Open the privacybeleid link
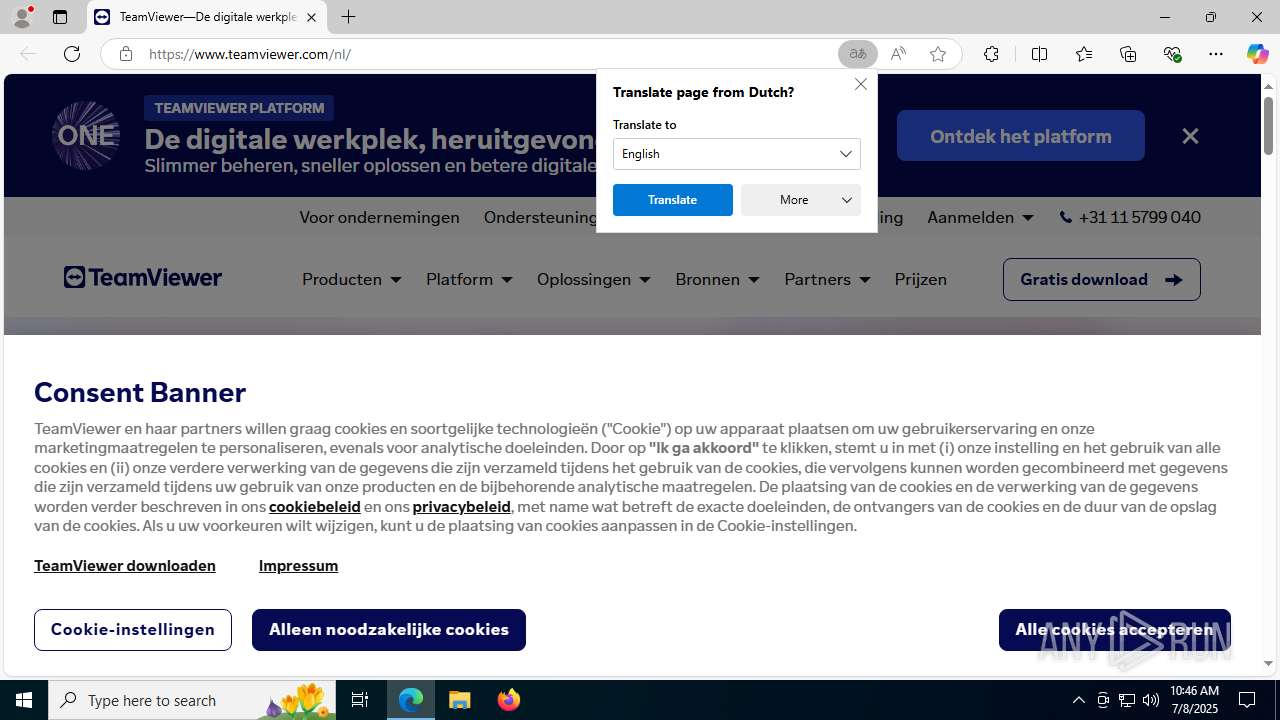Screen dimensions: 1280x720 462,507
